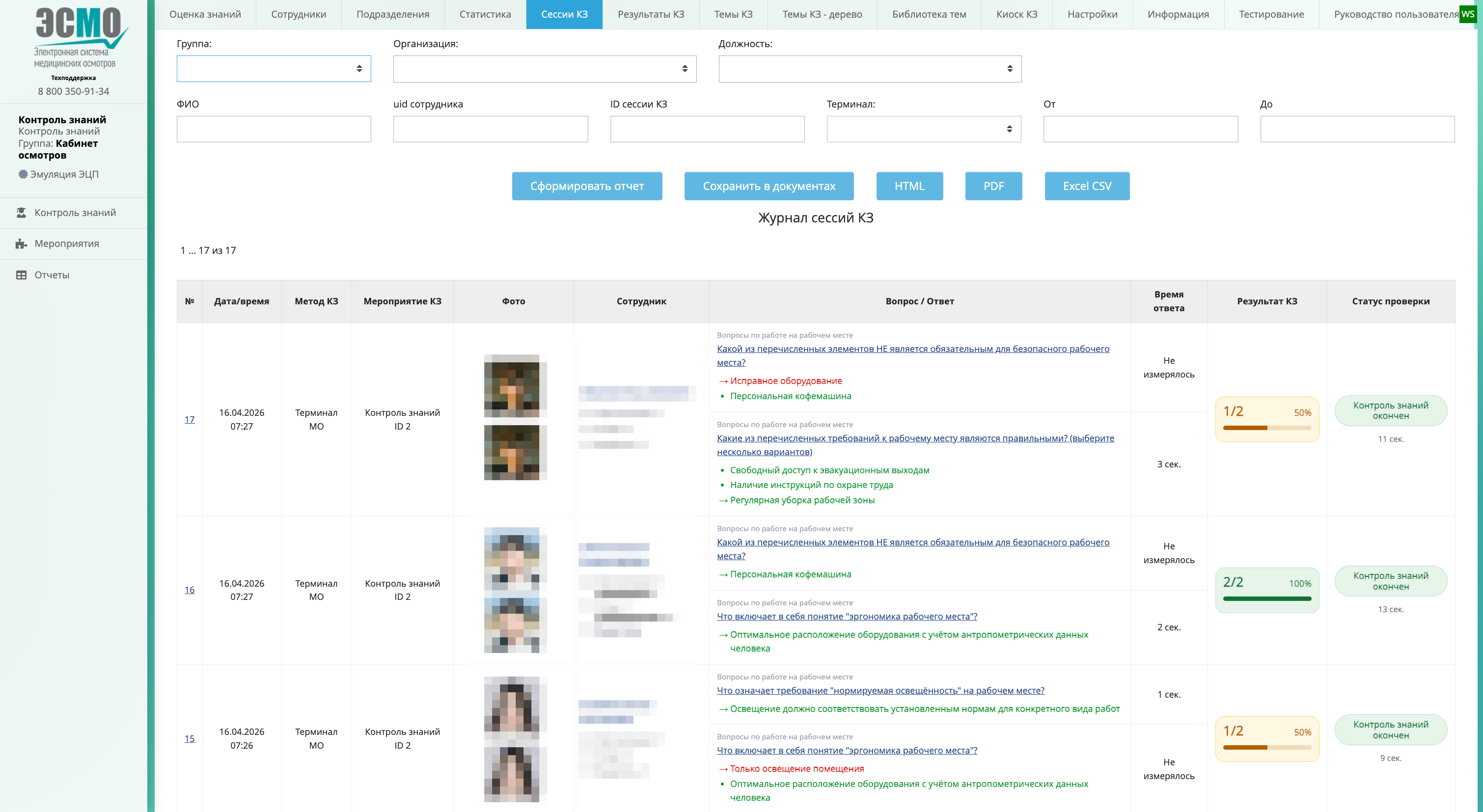Go to the Статистика tab
The height and width of the screenshot is (812, 1483).
485,14
